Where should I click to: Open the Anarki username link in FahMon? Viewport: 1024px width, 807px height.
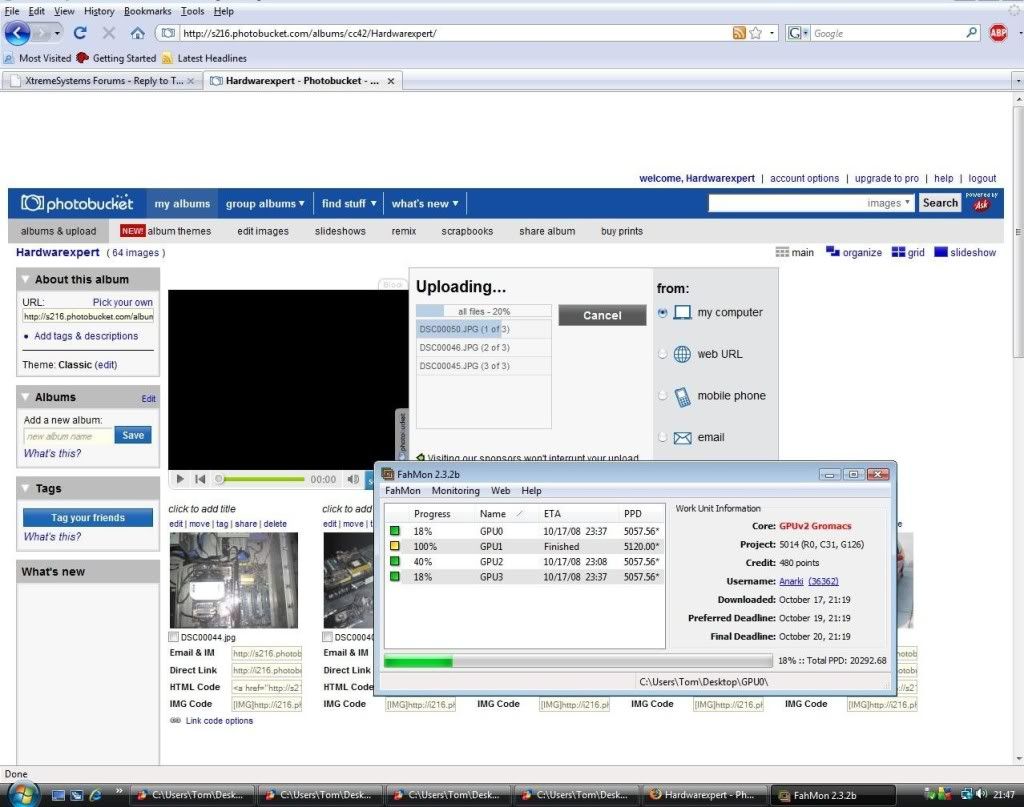(791, 581)
